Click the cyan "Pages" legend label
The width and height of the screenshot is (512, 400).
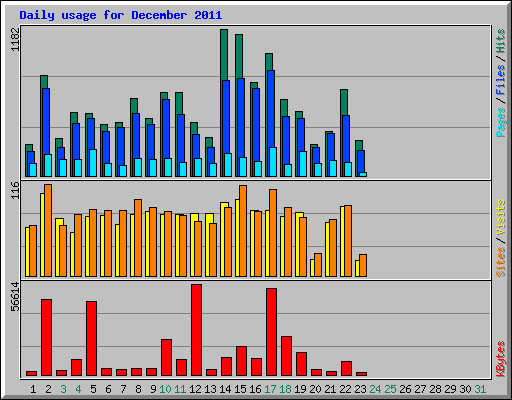501,122
